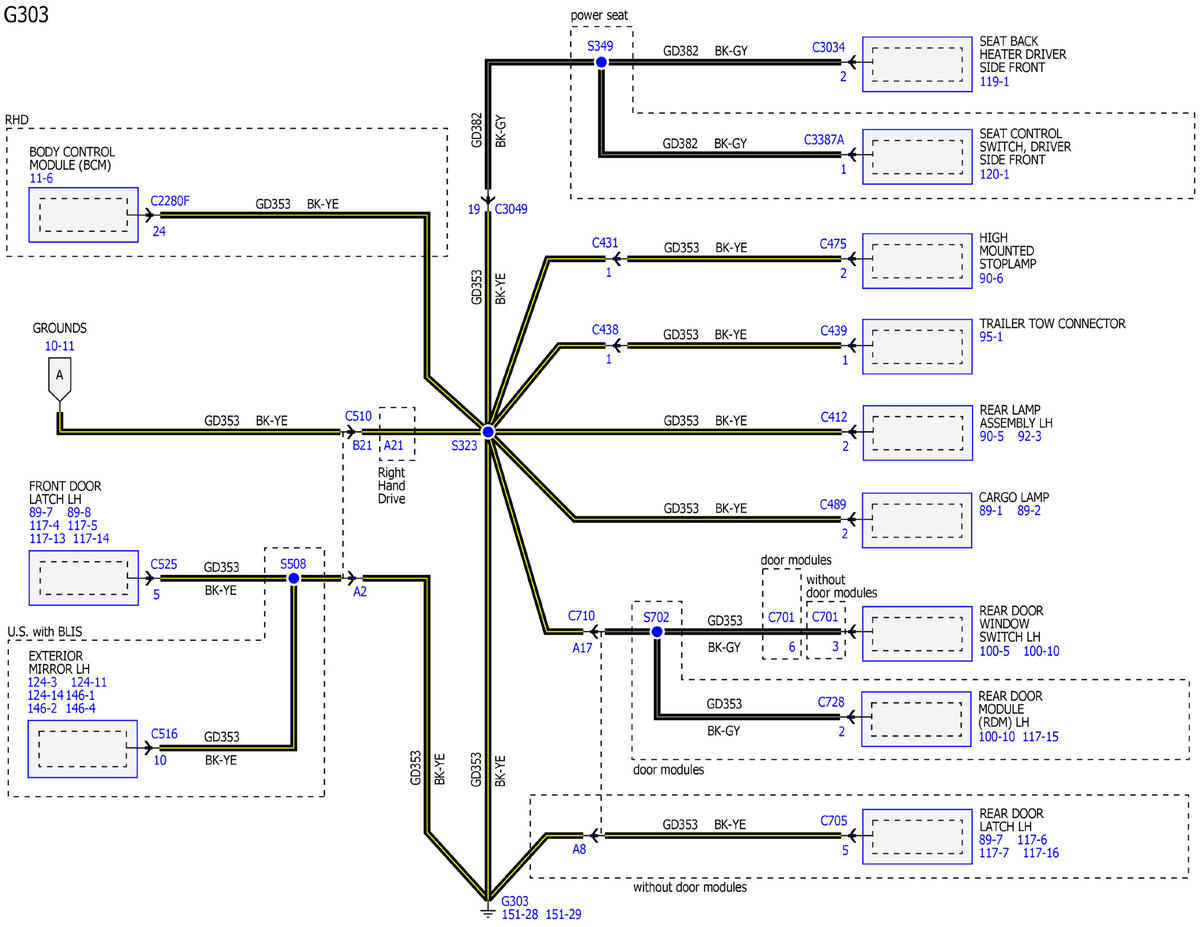The width and height of the screenshot is (1200, 927).
Task: Click the S702 splice dot
Action: [657, 632]
